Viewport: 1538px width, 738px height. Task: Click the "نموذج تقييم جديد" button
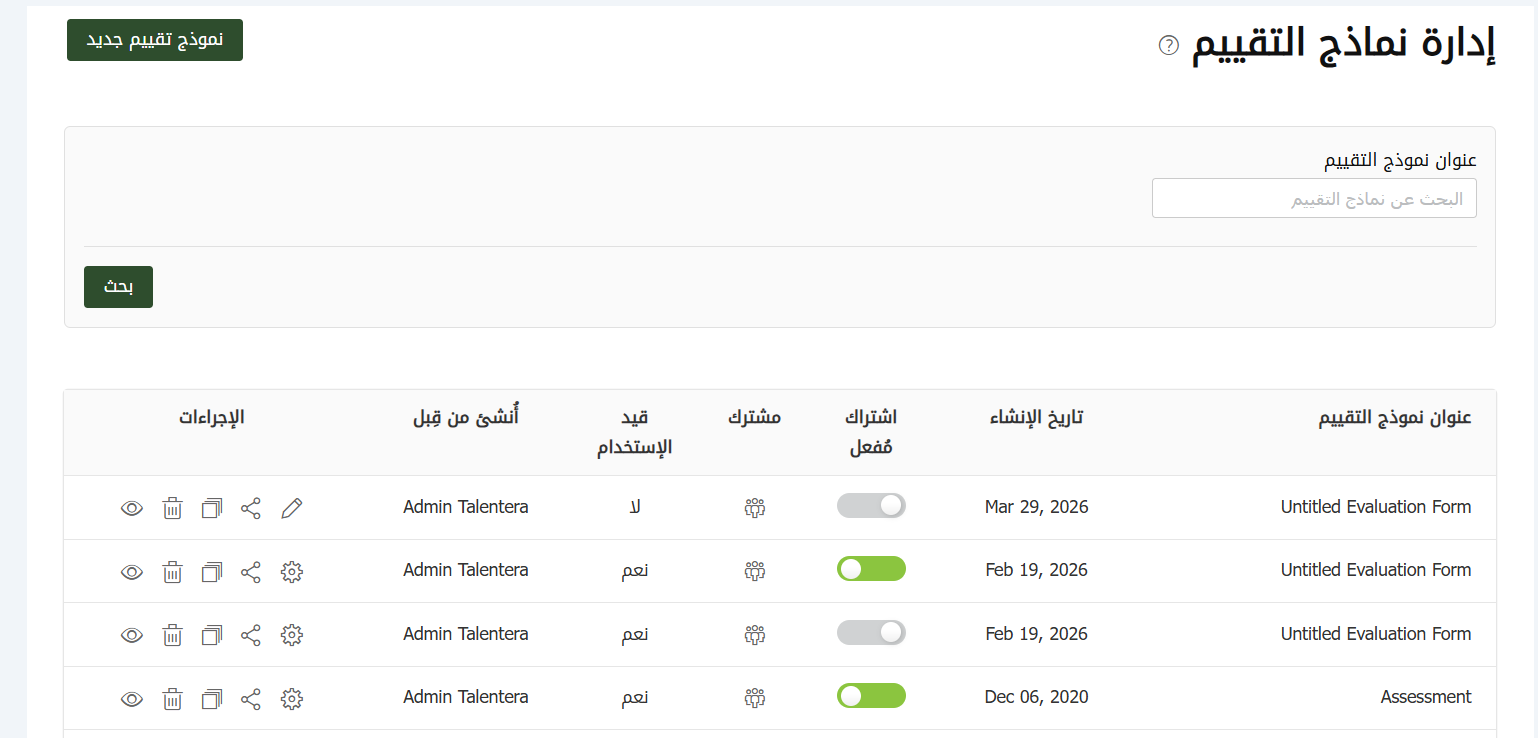155,40
